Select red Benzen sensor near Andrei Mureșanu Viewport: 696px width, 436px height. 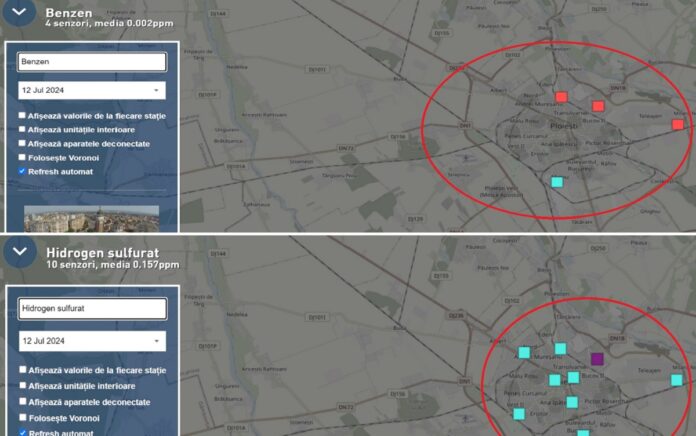pos(562,97)
